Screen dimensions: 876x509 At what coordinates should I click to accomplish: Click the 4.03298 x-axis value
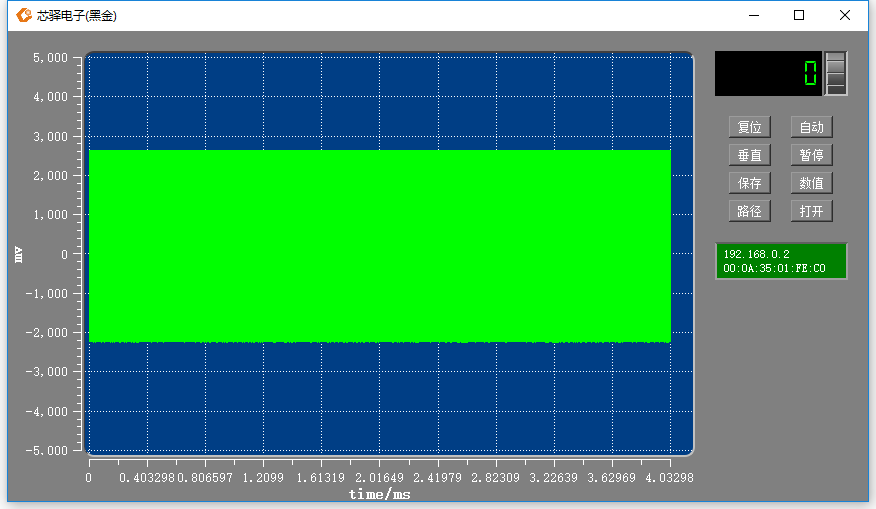tap(669, 478)
